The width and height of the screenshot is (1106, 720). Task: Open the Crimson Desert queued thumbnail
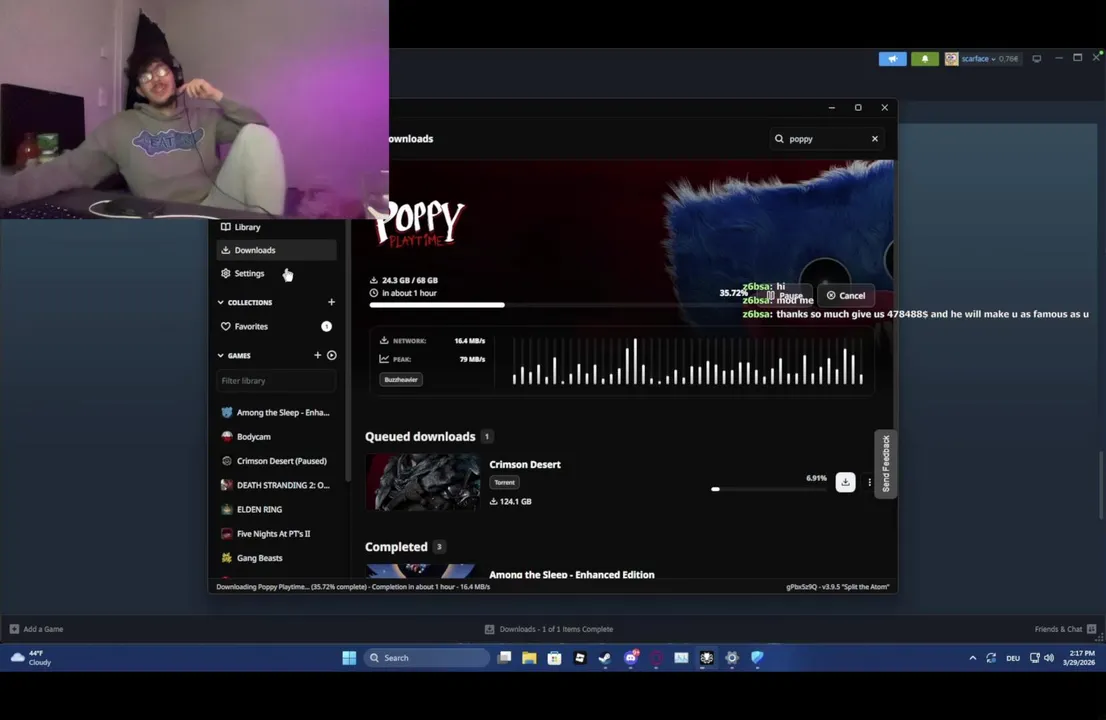click(422, 482)
